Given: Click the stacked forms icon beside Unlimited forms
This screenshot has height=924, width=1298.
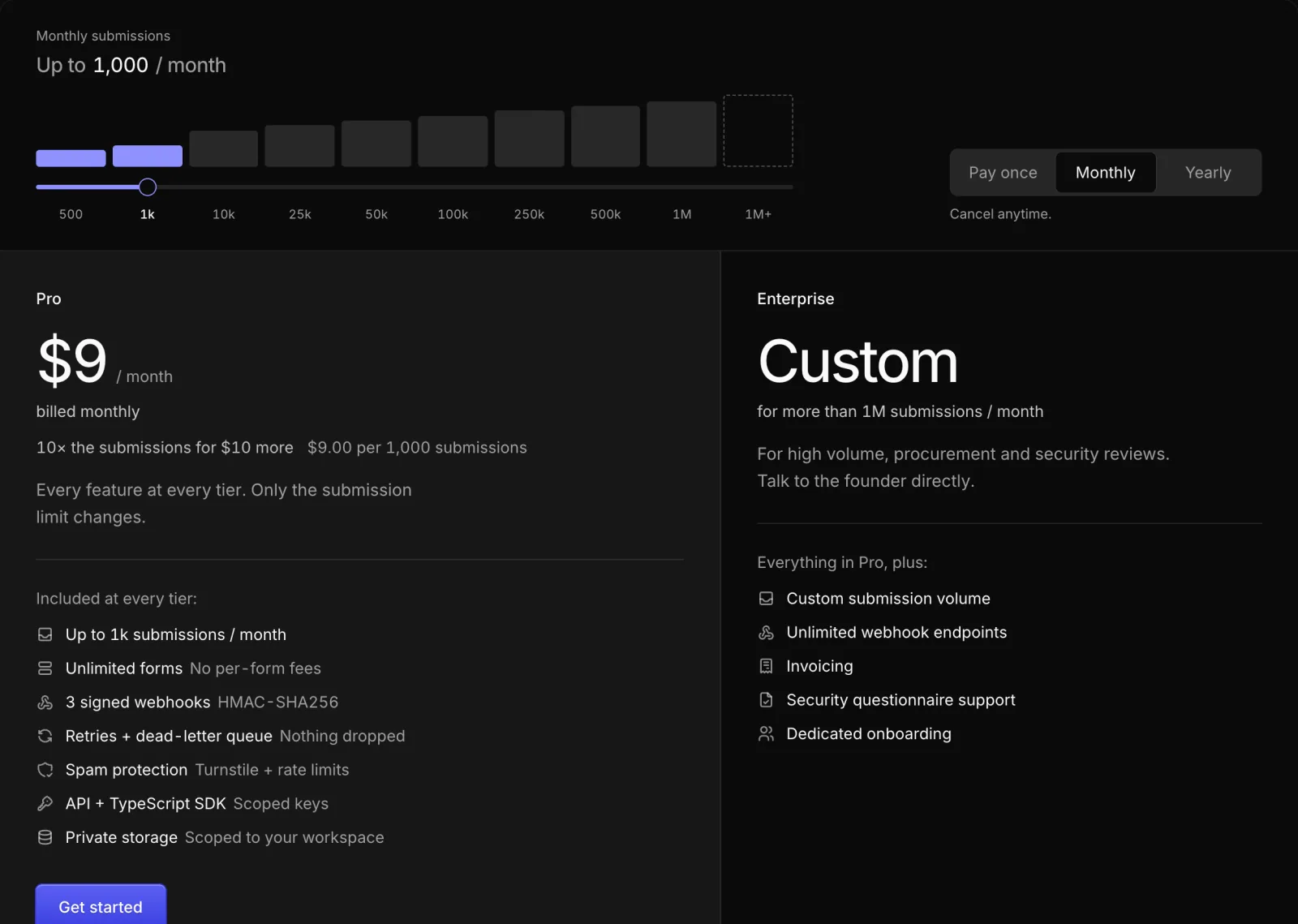Looking at the screenshot, I should coord(45,668).
